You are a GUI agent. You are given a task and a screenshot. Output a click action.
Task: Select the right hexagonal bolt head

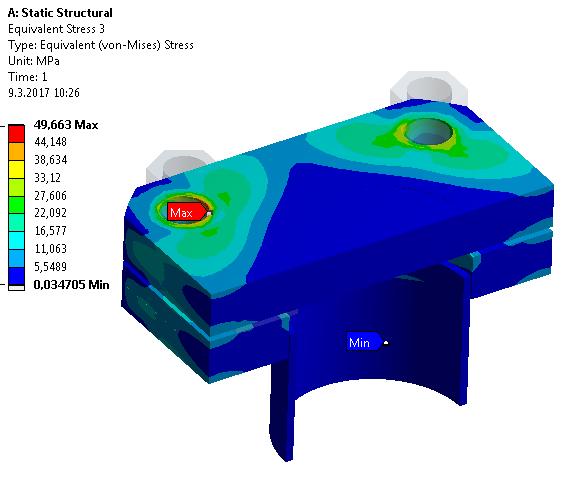click(x=429, y=88)
